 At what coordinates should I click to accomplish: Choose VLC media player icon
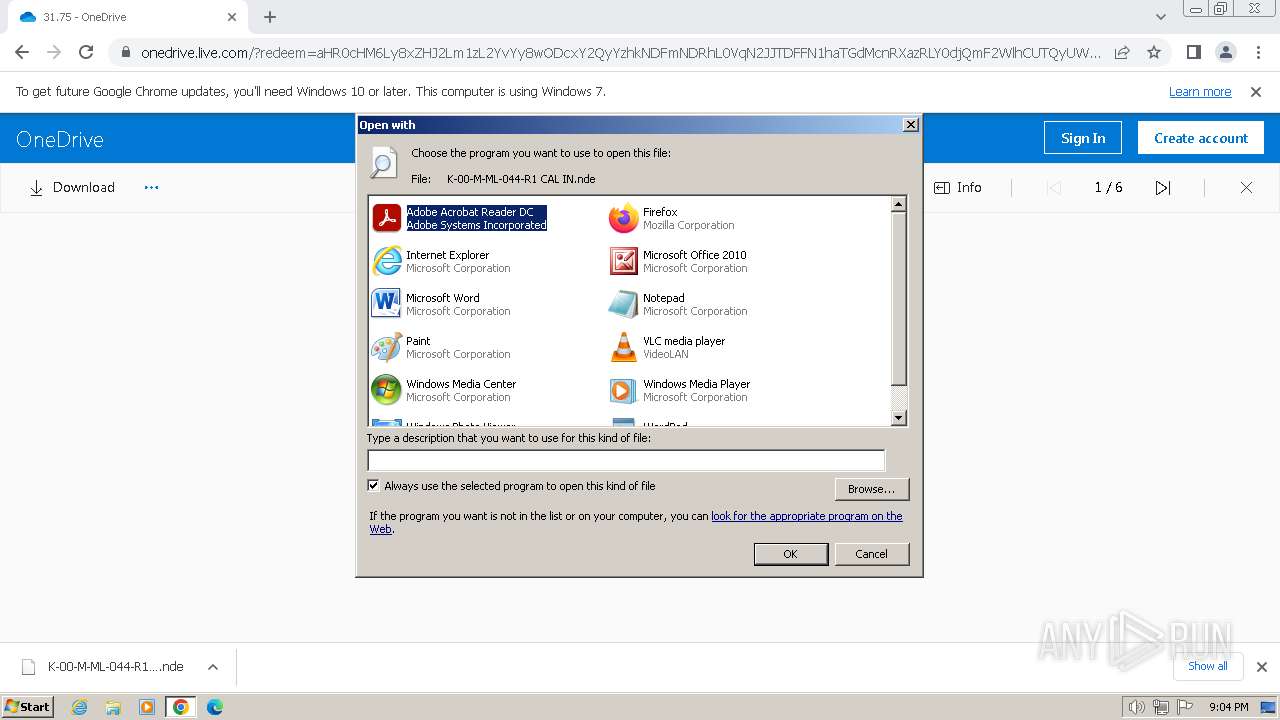click(x=623, y=347)
